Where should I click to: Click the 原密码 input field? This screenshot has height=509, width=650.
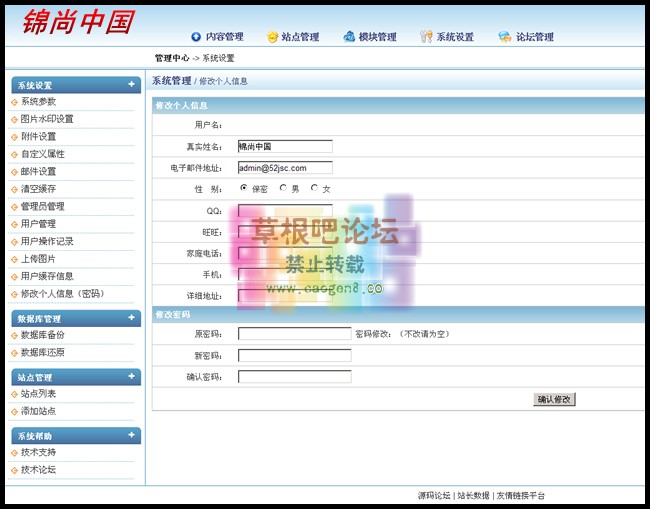(x=294, y=334)
